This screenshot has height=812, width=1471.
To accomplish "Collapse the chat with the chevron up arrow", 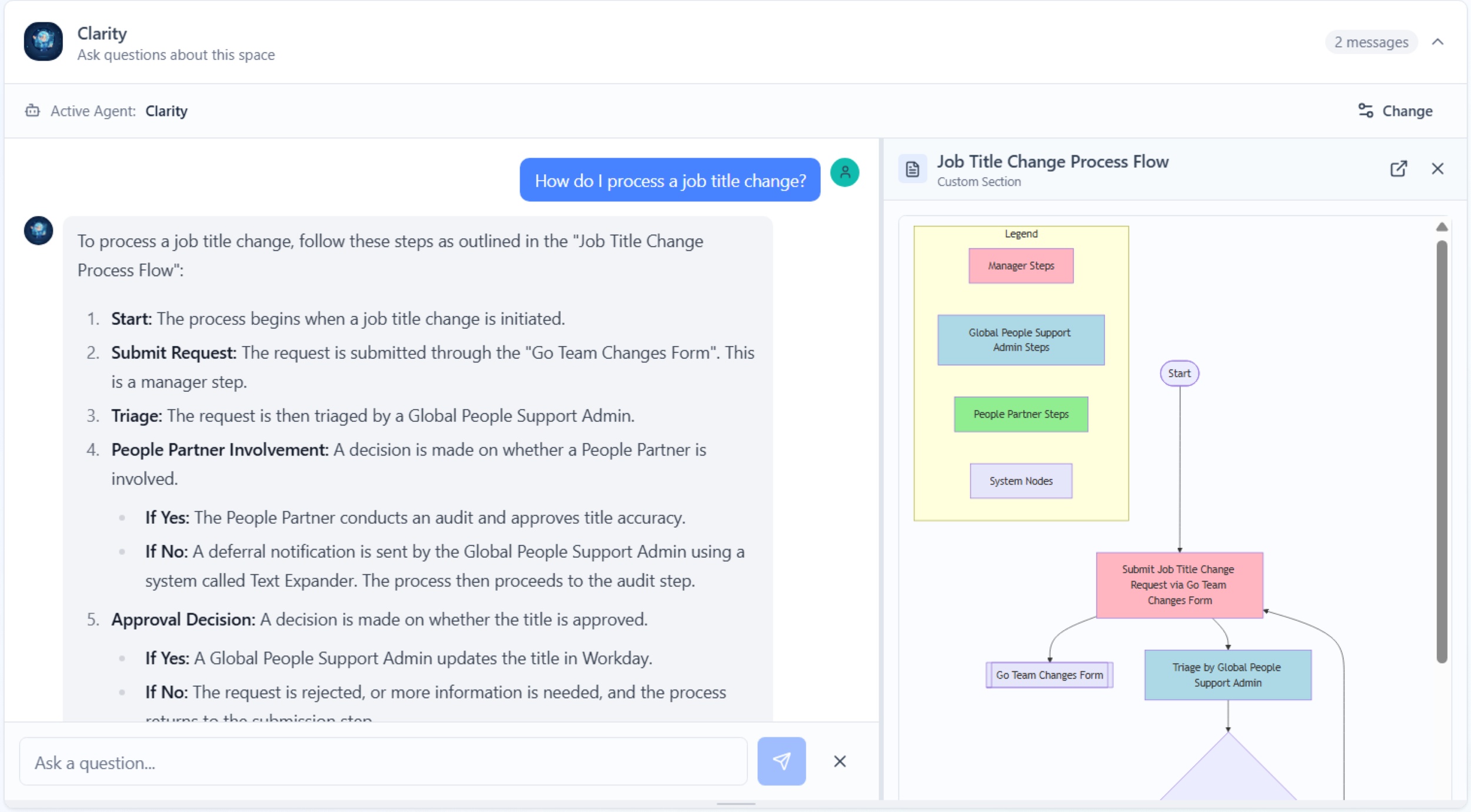I will click(1437, 42).
